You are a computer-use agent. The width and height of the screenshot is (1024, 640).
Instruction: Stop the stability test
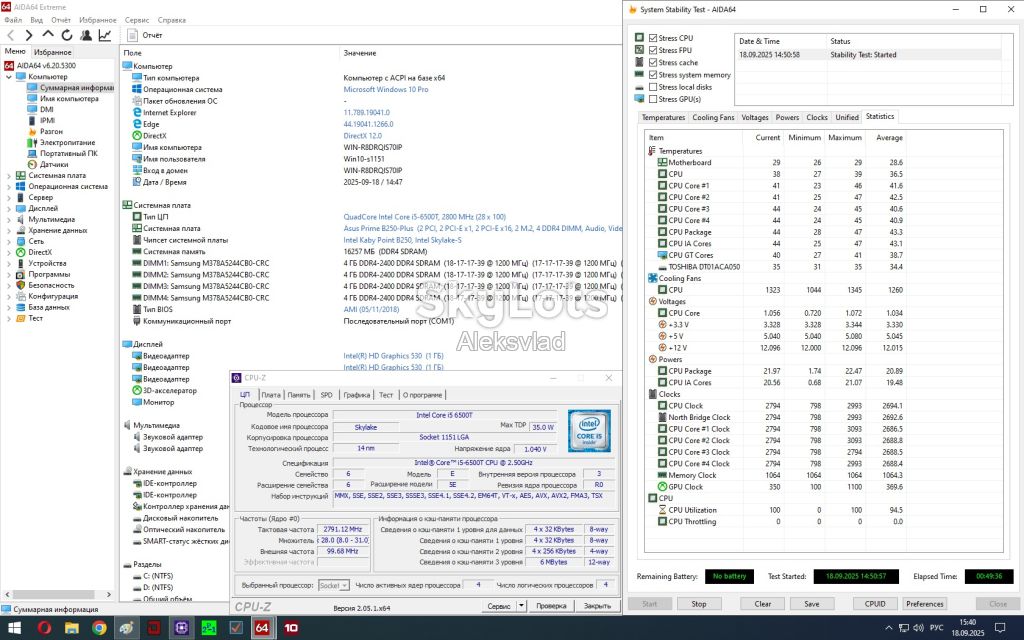(699, 604)
